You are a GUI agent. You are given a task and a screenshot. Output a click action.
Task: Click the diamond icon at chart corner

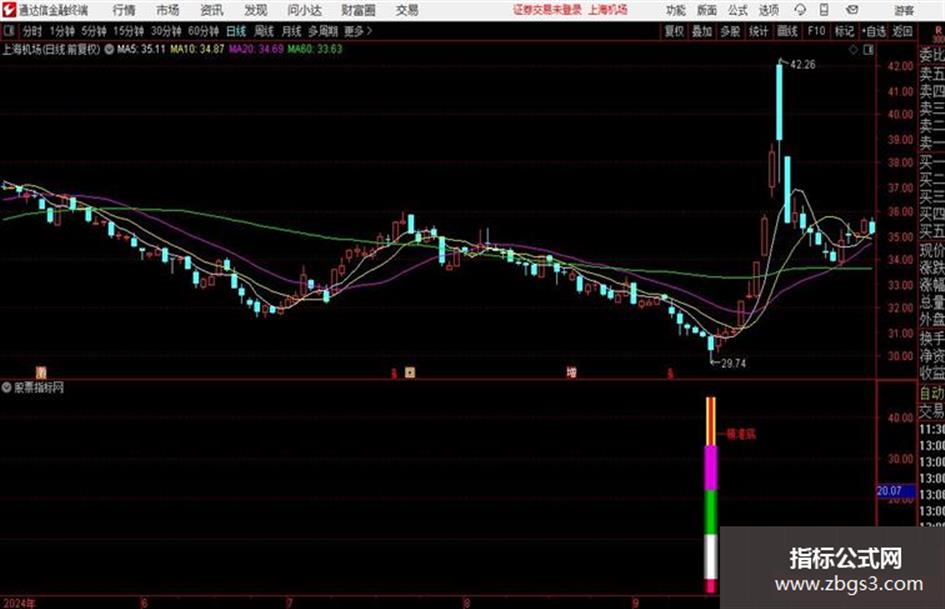pyautogui.click(x=853, y=50)
